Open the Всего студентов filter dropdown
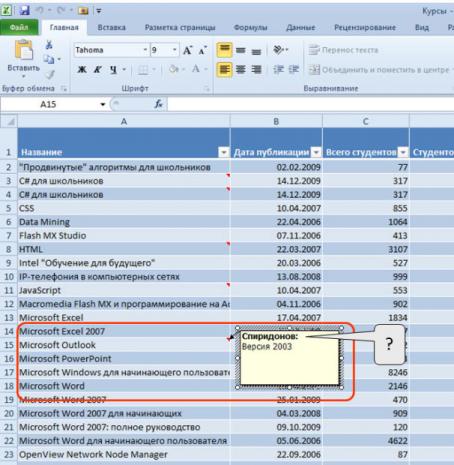The width and height of the screenshot is (454, 465). point(403,153)
